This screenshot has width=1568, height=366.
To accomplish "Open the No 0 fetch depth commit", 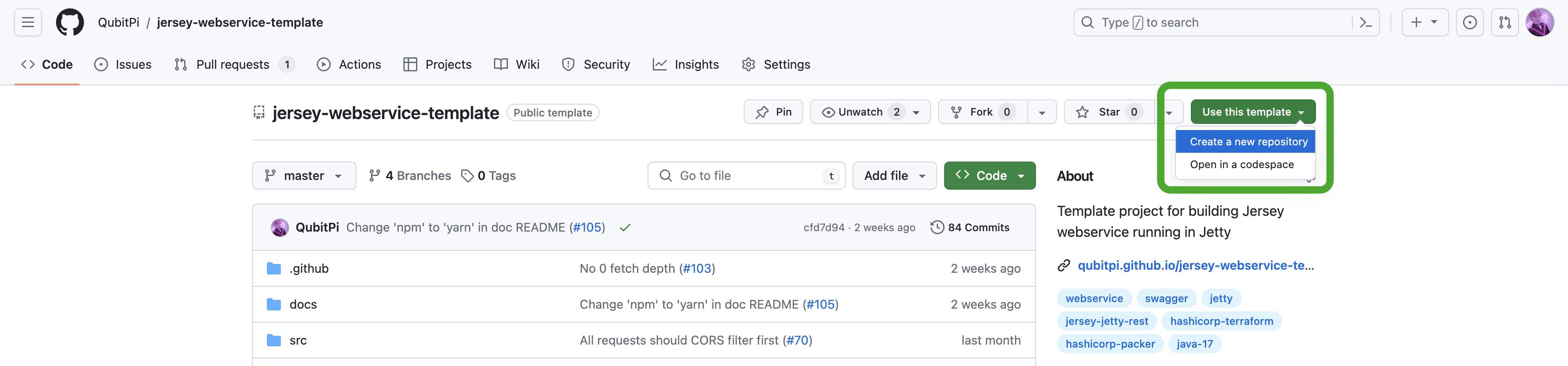I will pyautogui.click(x=627, y=268).
